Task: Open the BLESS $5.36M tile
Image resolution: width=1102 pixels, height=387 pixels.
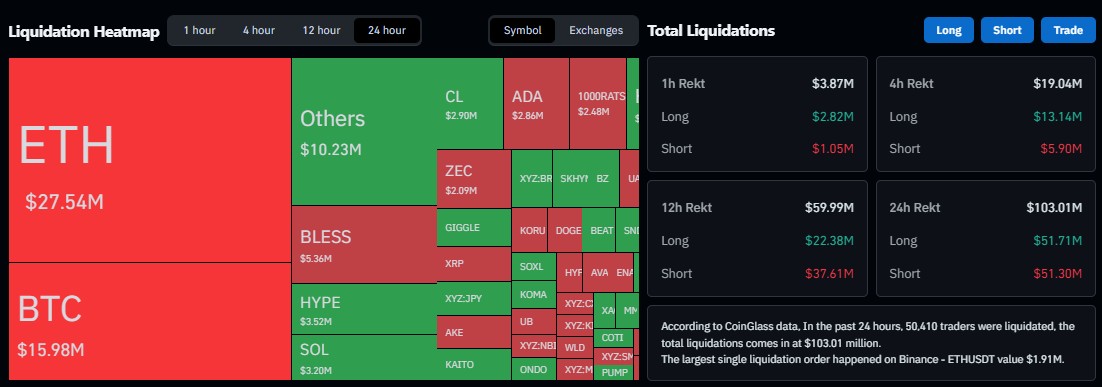Action: (364, 244)
